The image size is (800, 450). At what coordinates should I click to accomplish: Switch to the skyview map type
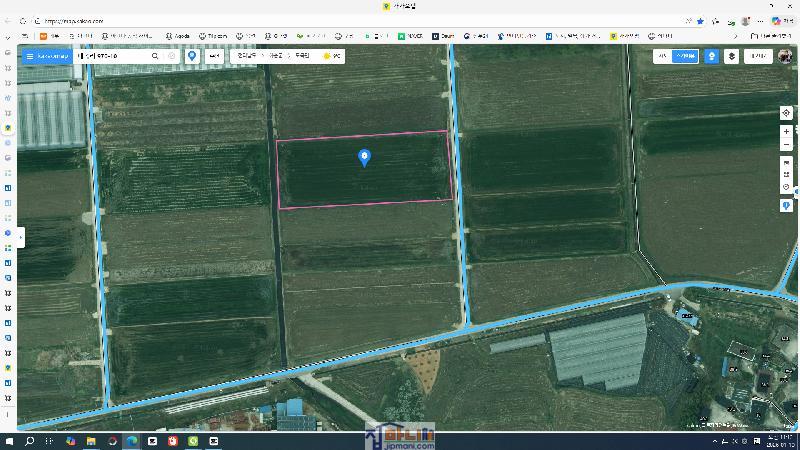[685, 56]
